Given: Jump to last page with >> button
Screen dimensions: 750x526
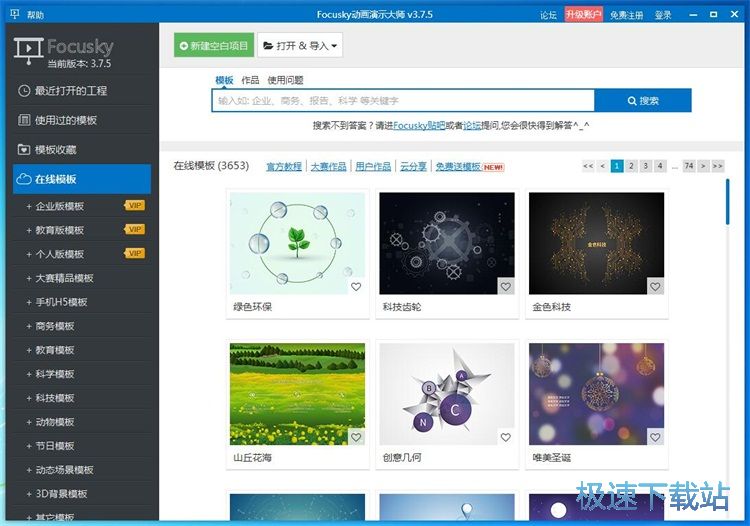Looking at the screenshot, I should click(x=717, y=166).
